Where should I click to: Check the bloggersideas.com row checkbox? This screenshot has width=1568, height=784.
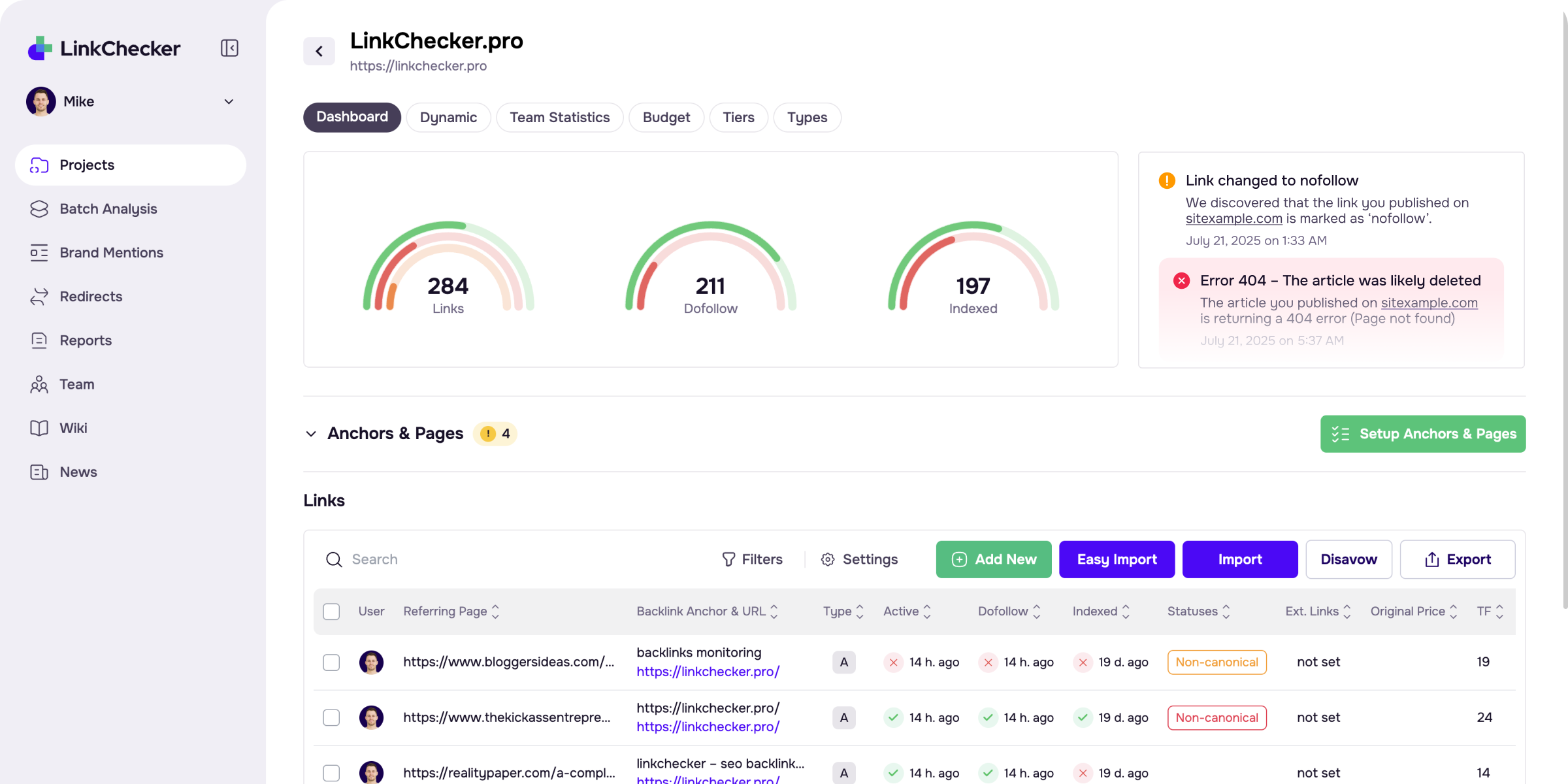(x=331, y=662)
